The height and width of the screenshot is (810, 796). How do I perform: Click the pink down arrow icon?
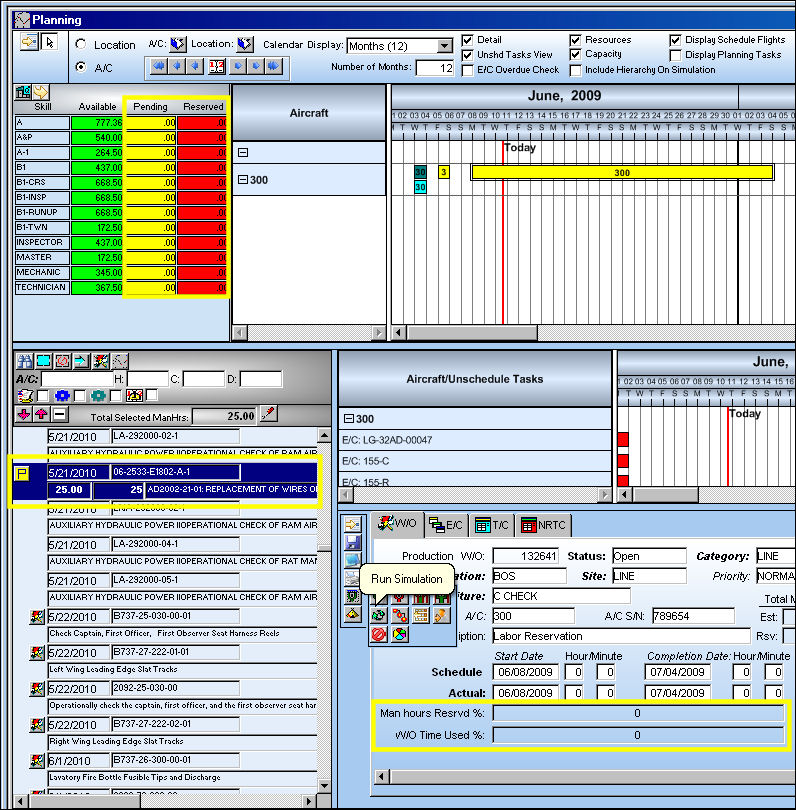(23, 414)
